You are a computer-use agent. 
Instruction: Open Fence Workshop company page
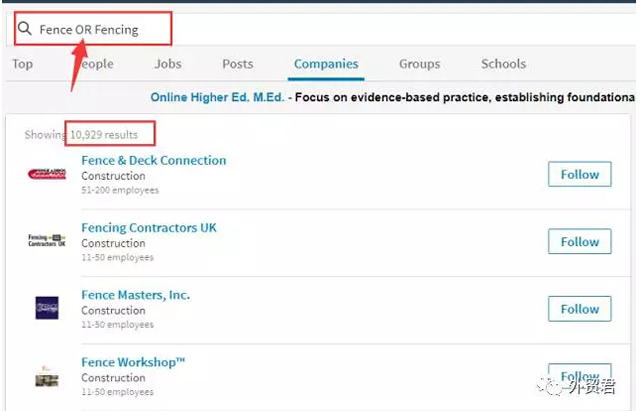pos(133,362)
